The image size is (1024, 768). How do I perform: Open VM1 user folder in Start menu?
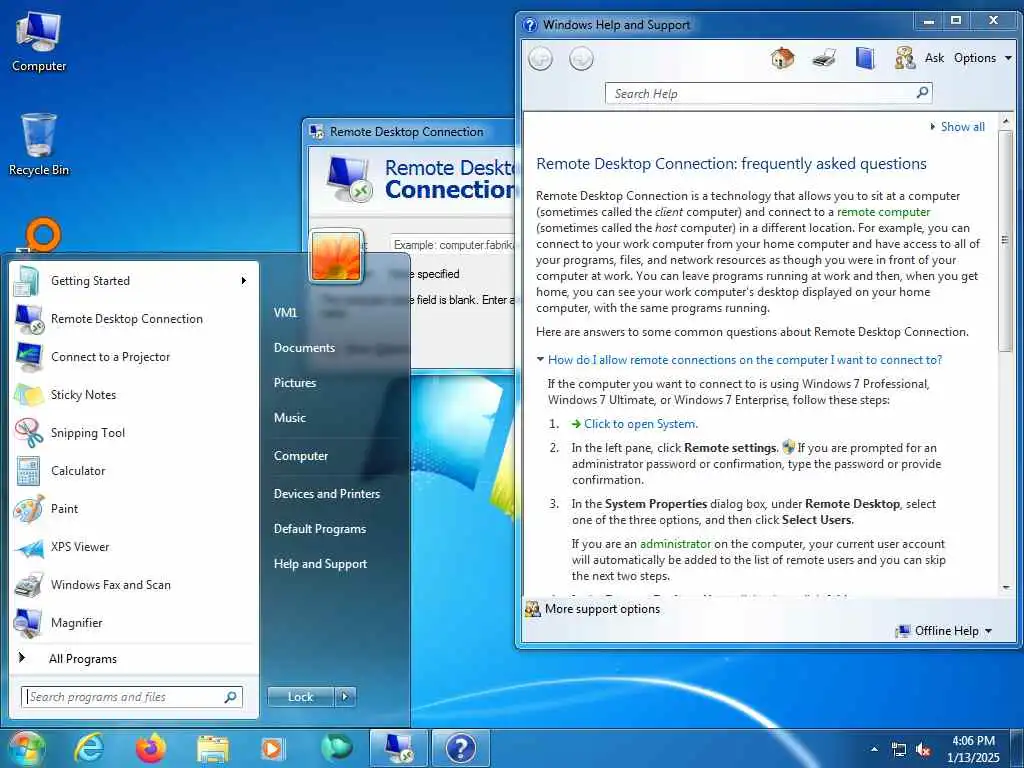[x=285, y=313]
